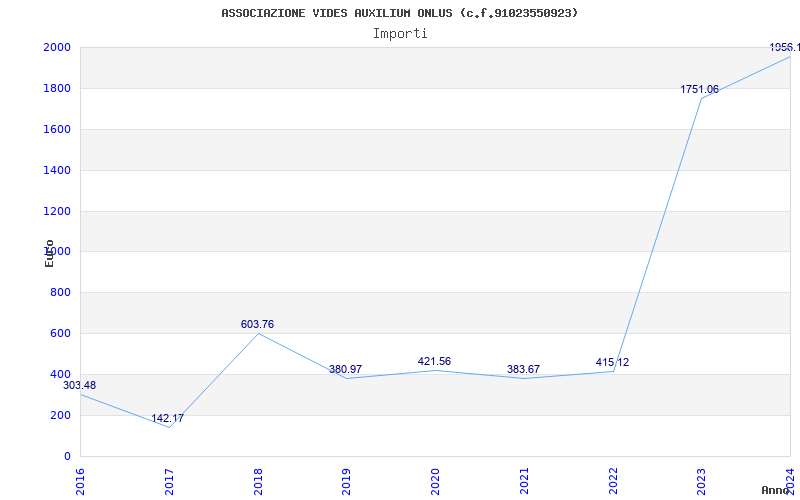Image resolution: width=800 pixels, height=500 pixels.
Task: Click the 1600 y-axis tick label
Action: (57, 130)
